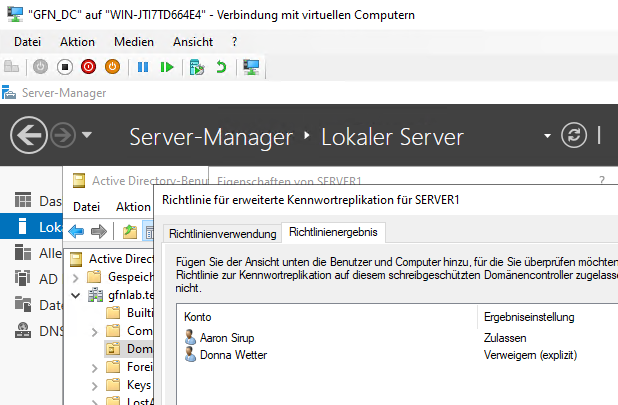
Task: Pause the virtual machine
Action: (143, 67)
